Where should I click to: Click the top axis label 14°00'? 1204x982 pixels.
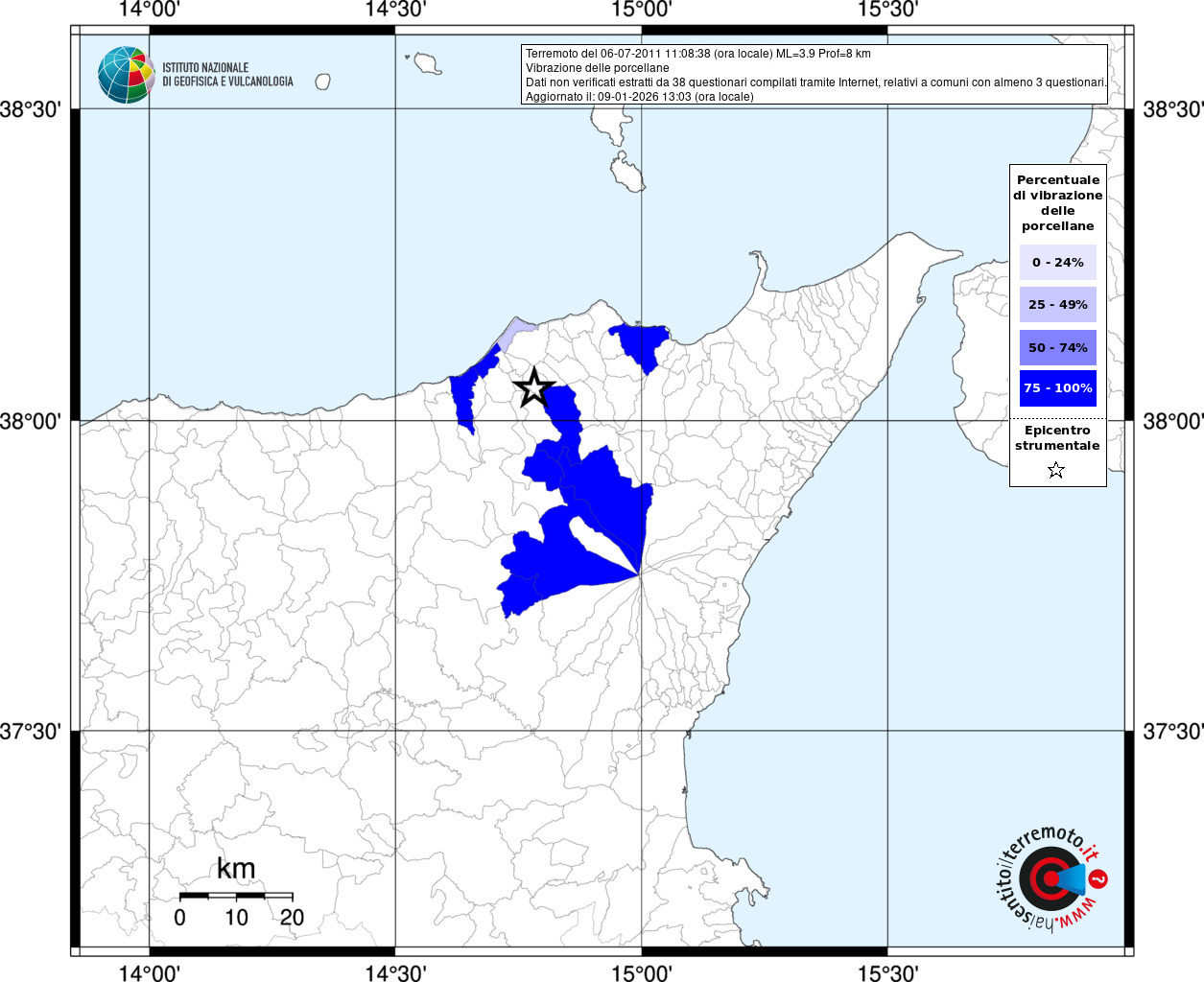[150, 9]
